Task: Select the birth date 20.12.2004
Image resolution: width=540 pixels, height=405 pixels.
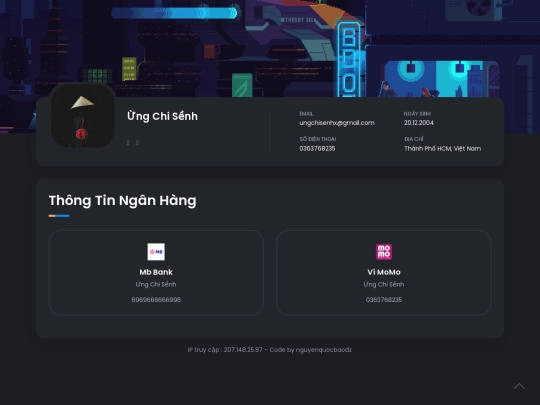Action: (x=419, y=123)
